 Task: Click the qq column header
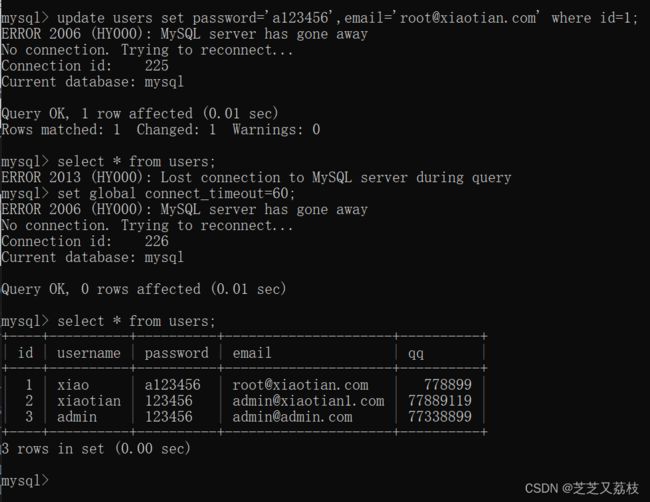click(x=416, y=354)
